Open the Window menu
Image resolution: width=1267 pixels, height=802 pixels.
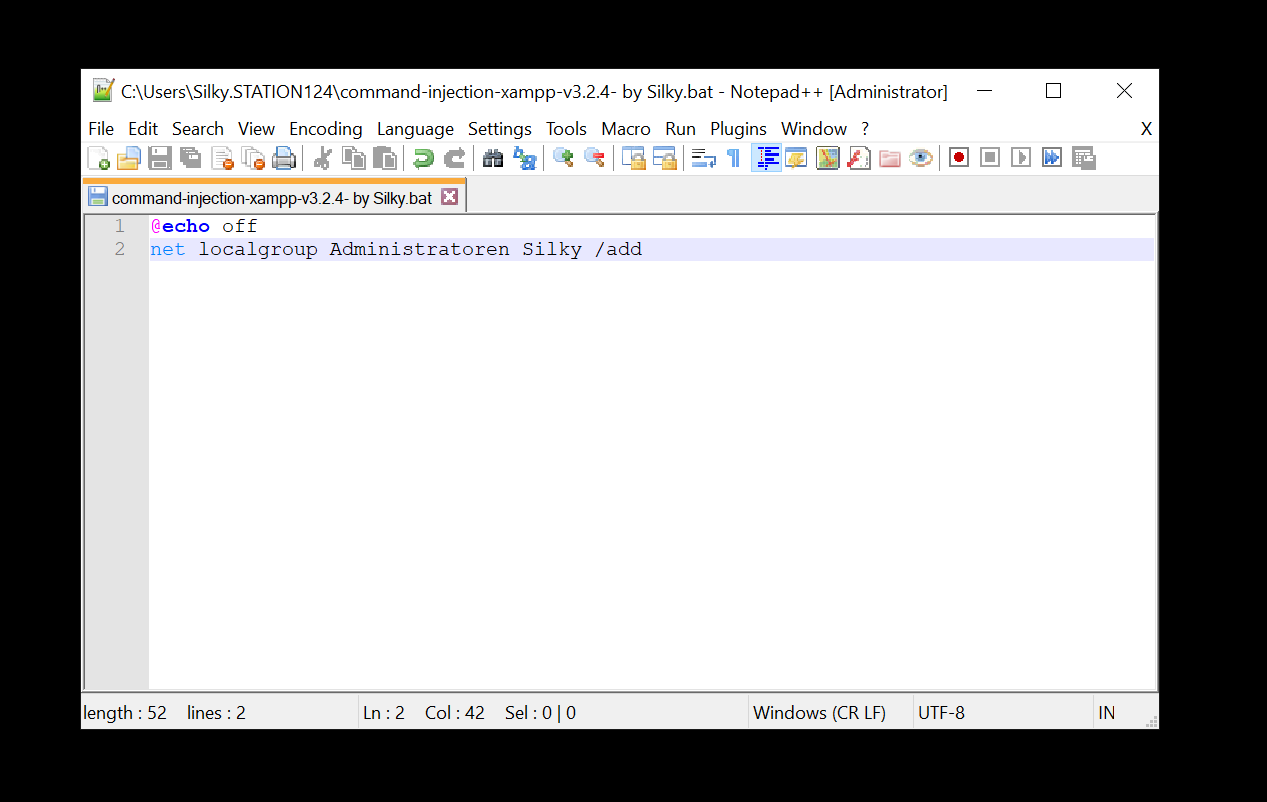tap(814, 129)
